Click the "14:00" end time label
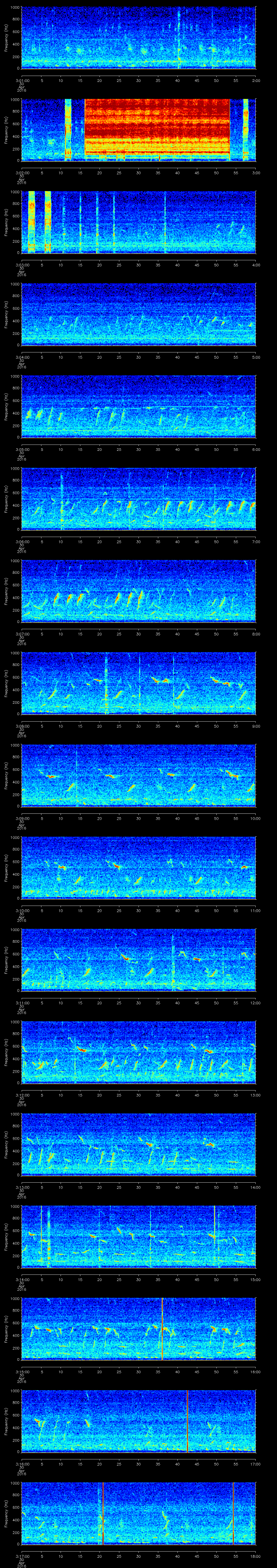 click(x=255, y=1187)
